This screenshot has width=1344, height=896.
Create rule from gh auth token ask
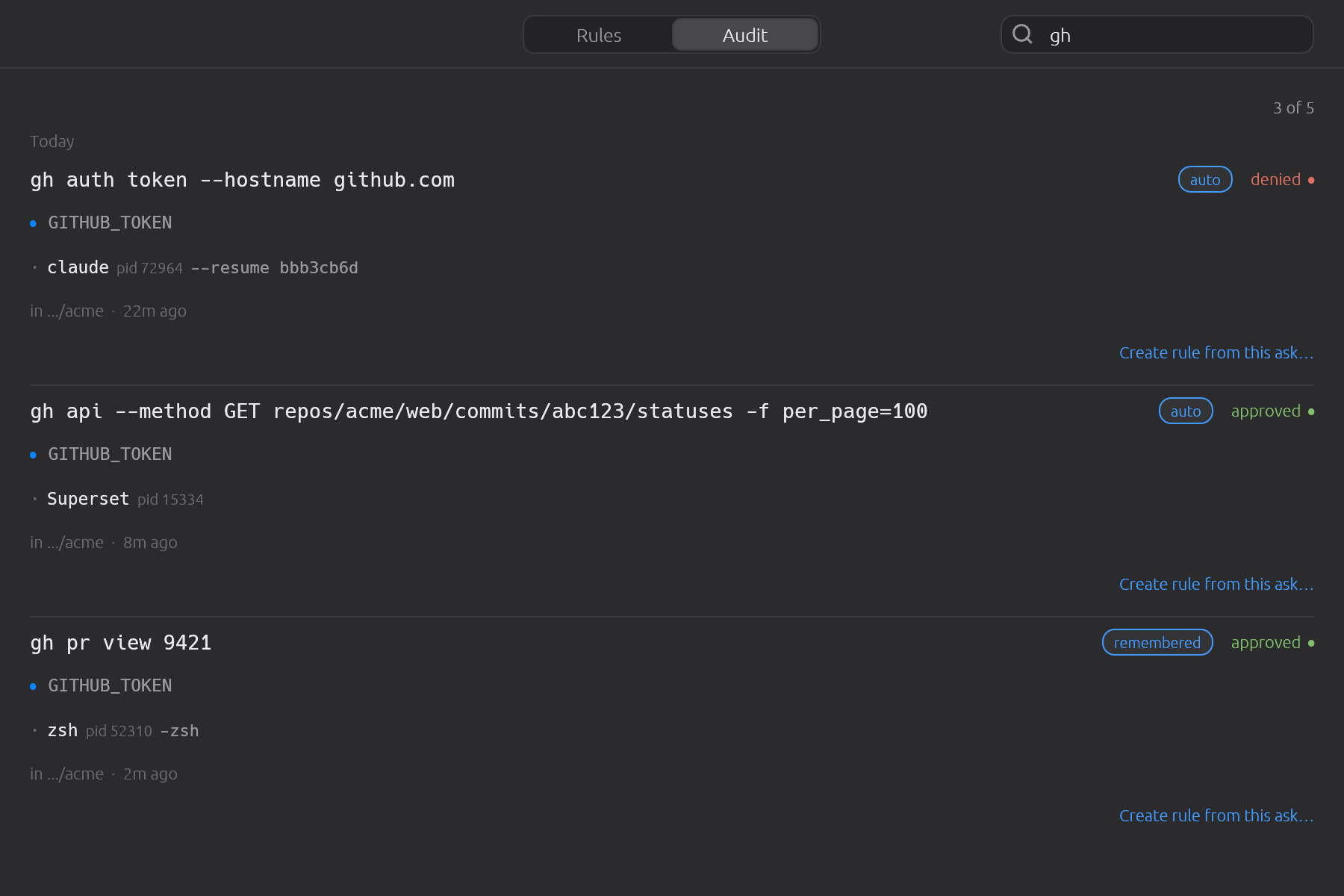coord(1216,352)
